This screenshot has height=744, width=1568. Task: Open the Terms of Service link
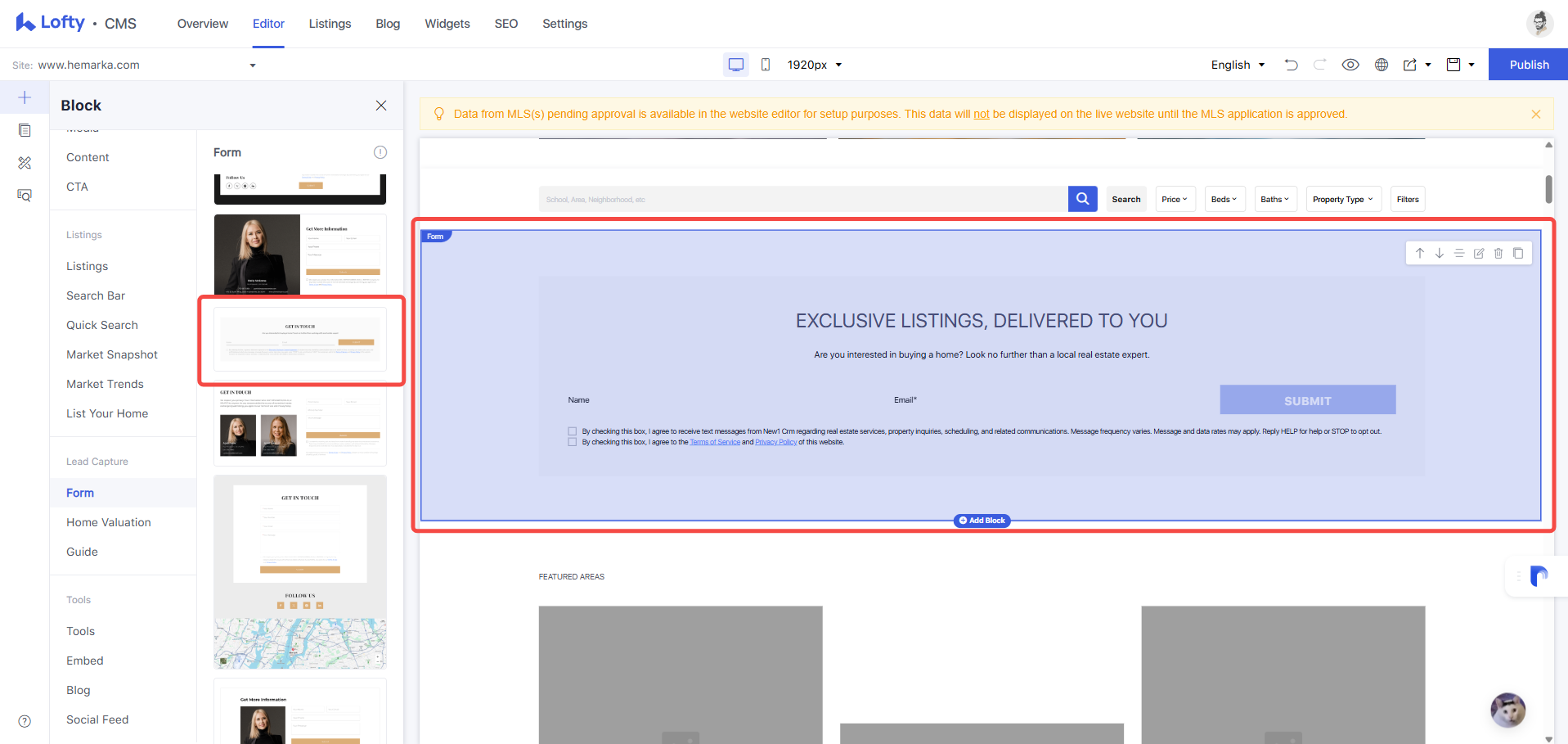click(x=715, y=442)
